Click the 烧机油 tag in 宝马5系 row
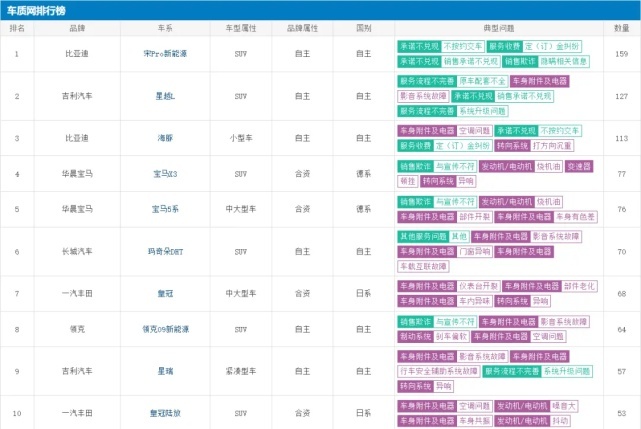This screenshot has height=429, width=641. click(x=548, y=202)
